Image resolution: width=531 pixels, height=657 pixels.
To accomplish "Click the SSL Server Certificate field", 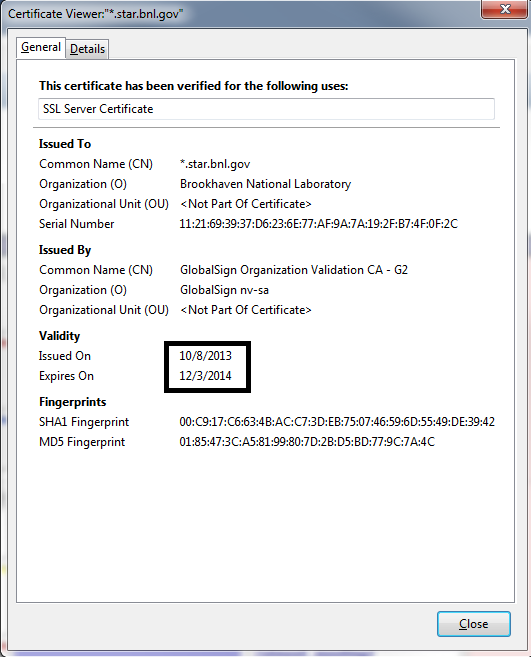I will click(x=266, y=109).
